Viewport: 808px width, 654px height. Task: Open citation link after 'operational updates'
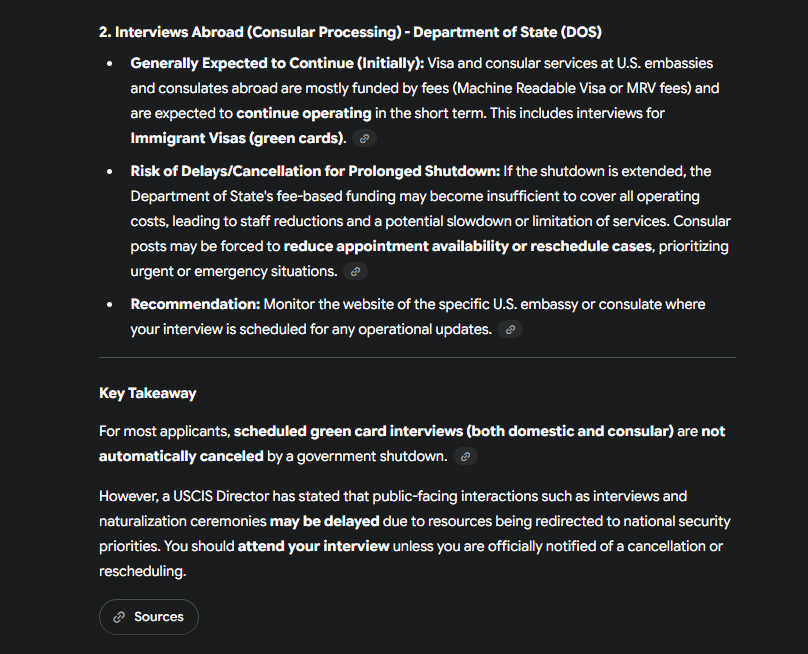(x=510, y=329)
